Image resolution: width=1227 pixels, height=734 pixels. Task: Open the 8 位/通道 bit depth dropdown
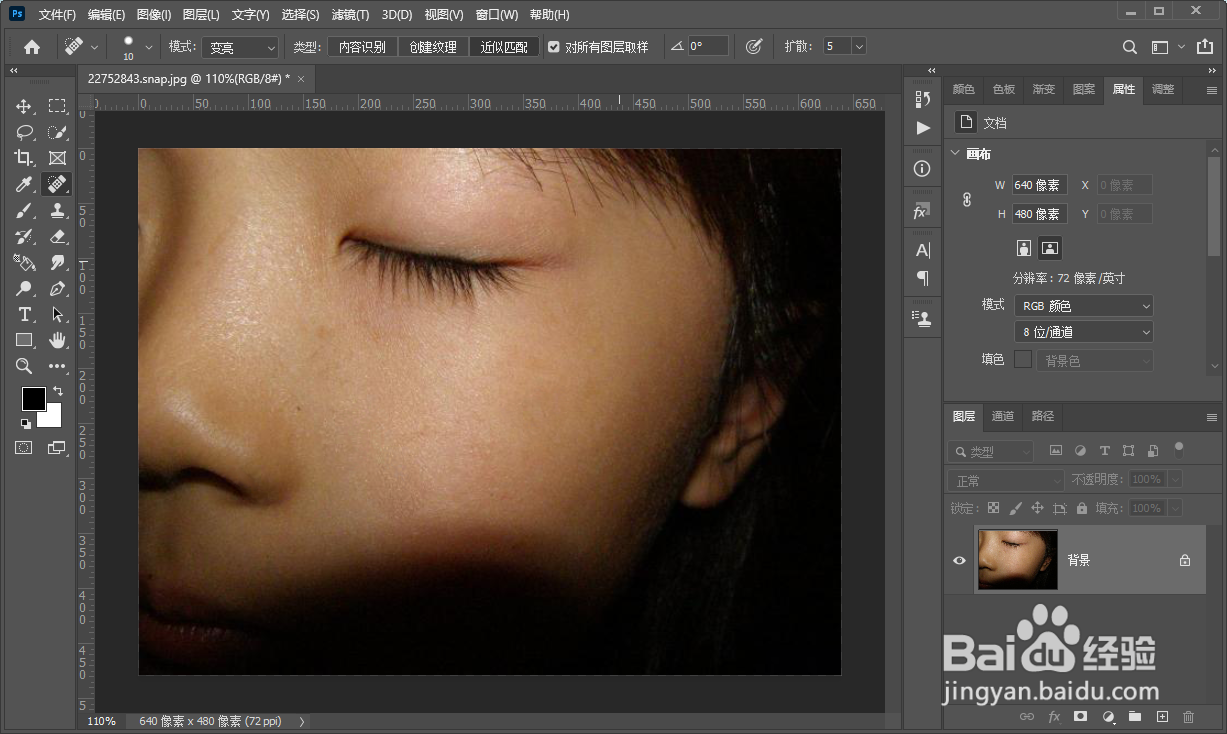[1083, 332]
